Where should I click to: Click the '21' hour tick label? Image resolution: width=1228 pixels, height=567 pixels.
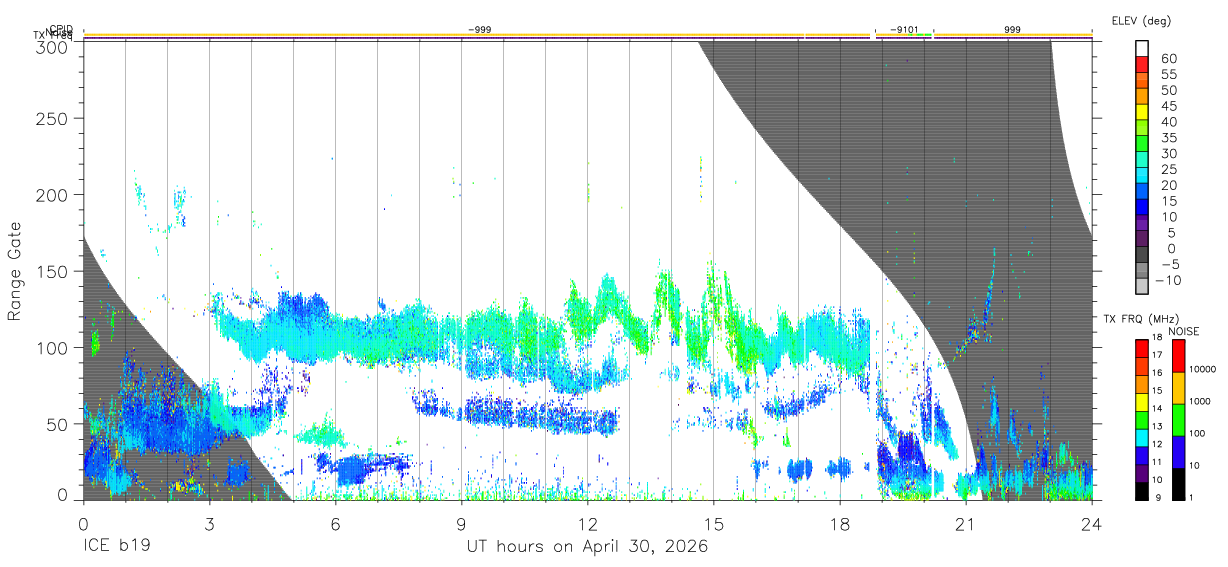[965, 523]
